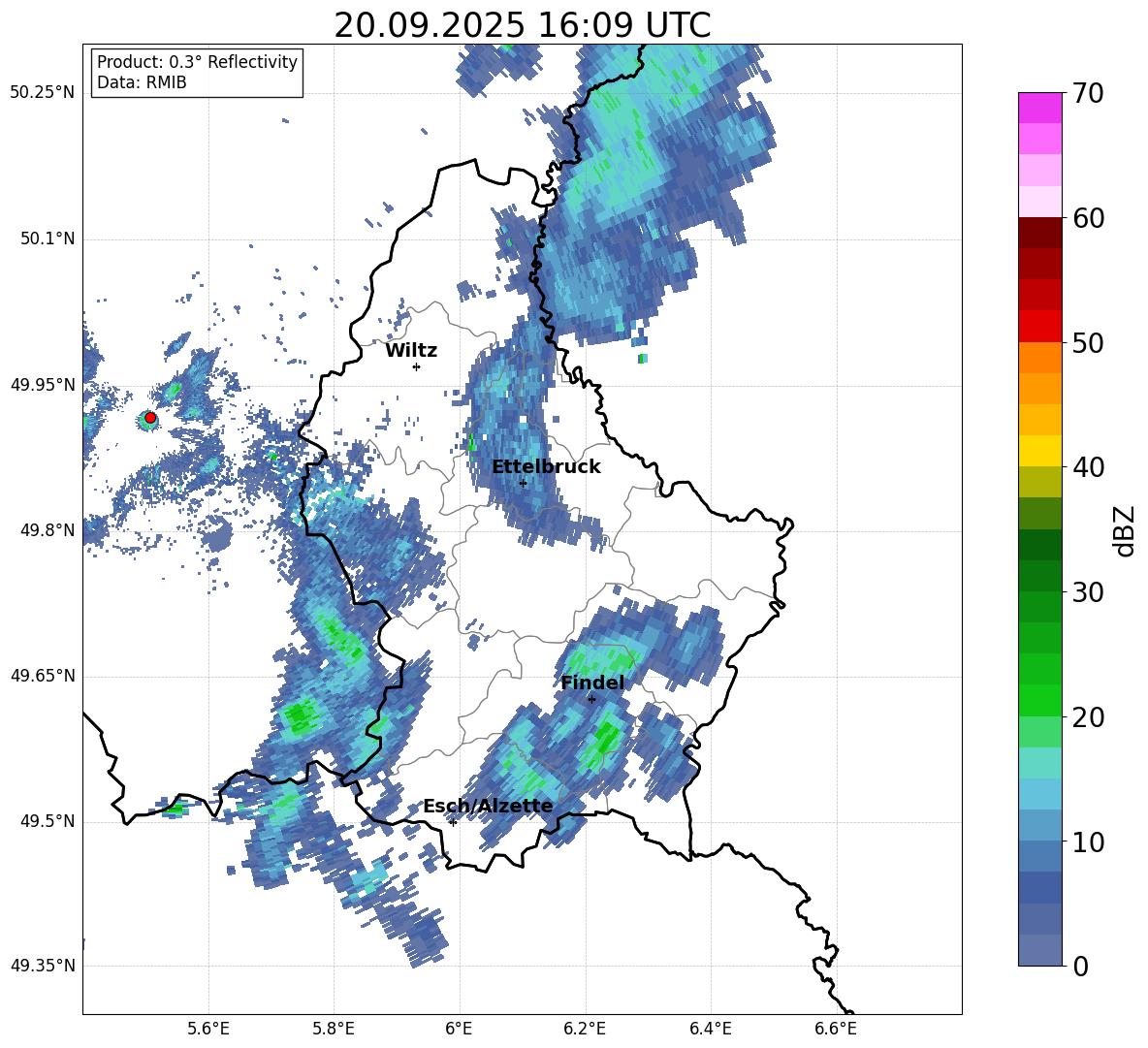Click the 70 tick on the colorbar

click(1088, 93)
